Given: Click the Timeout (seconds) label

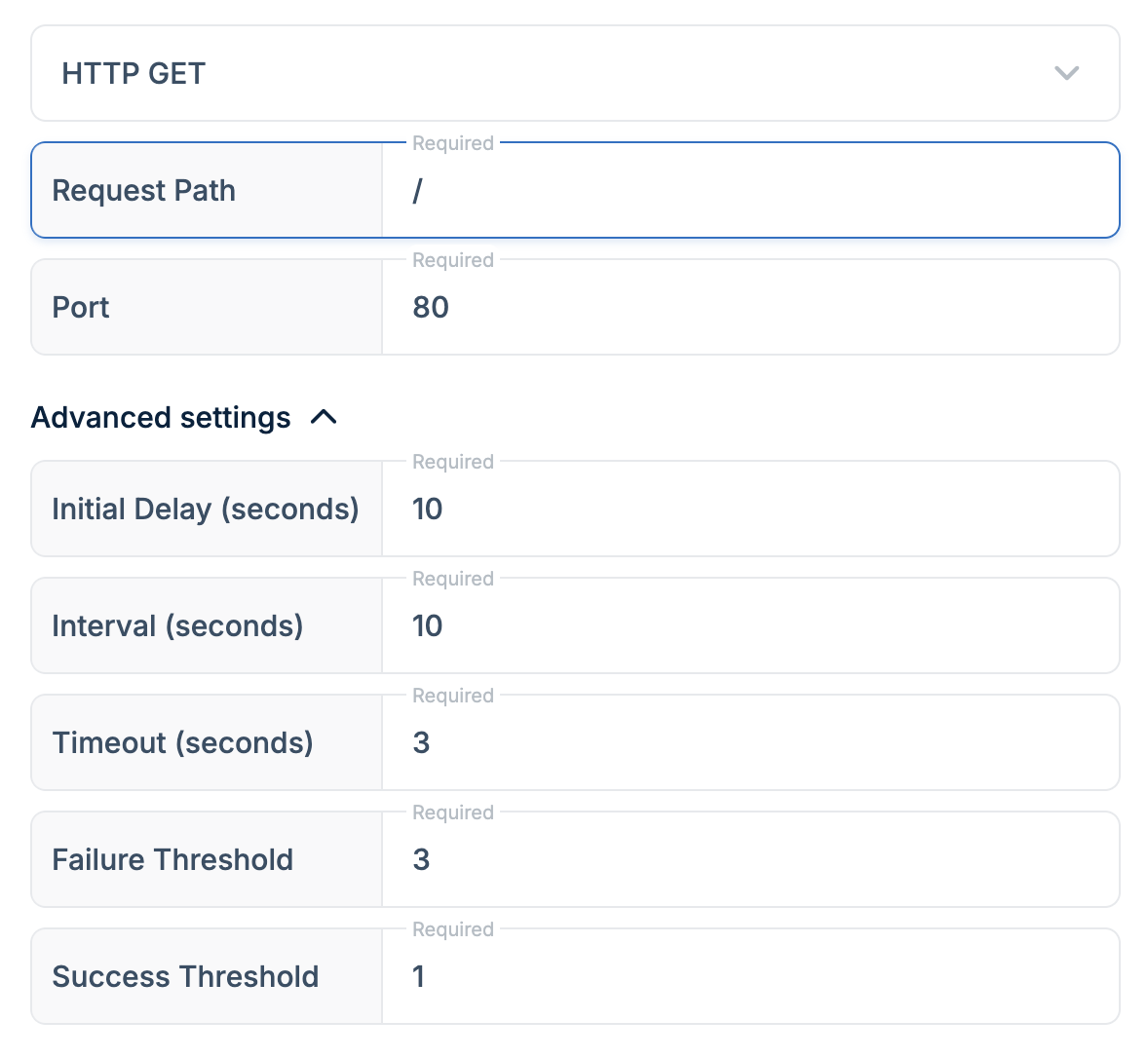Looking at the screenshot, I should click(183, 743).
